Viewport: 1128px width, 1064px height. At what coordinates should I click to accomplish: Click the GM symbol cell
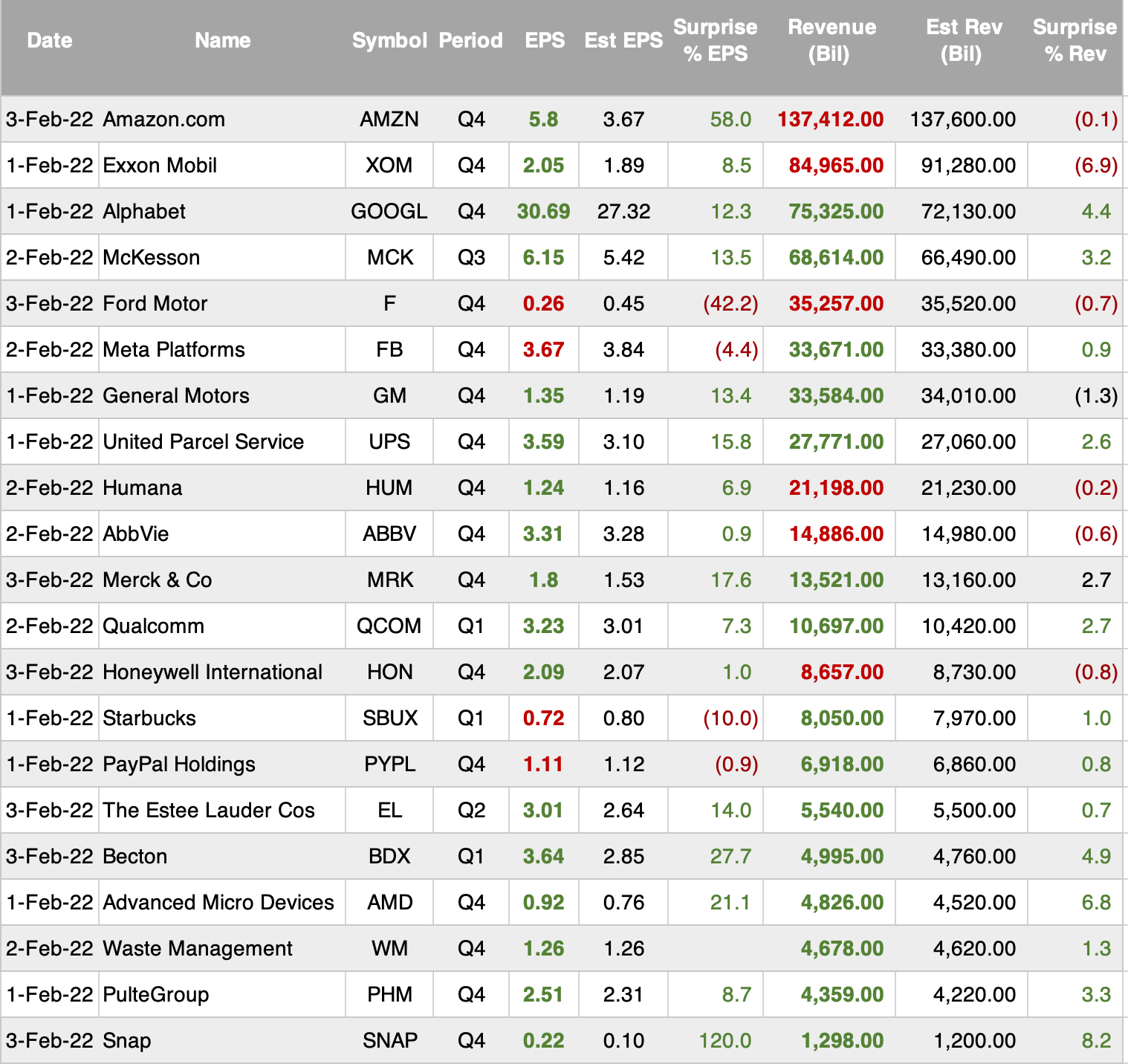(x=389, y=395)
